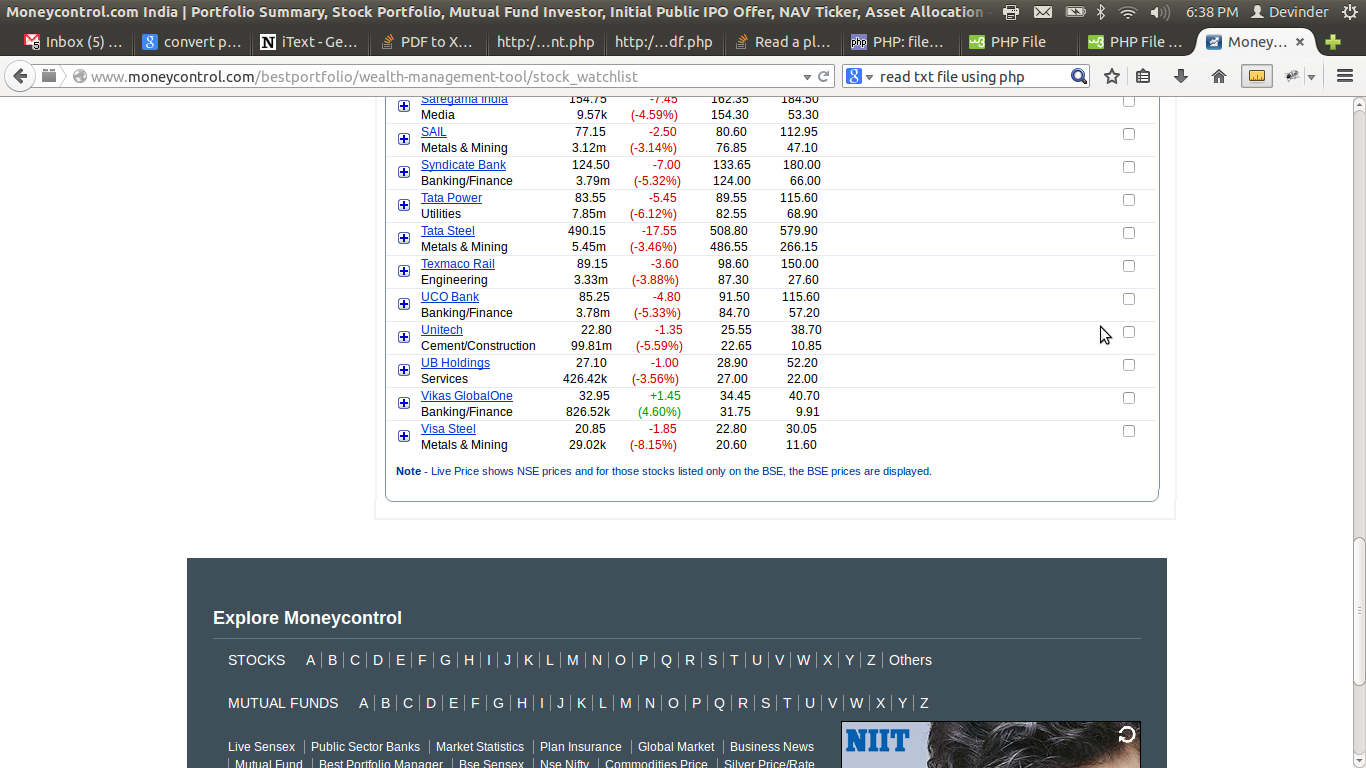Enable the UB Holdings row checkbox
This screenshot has height=768, width=1366.
(1129, 365)
